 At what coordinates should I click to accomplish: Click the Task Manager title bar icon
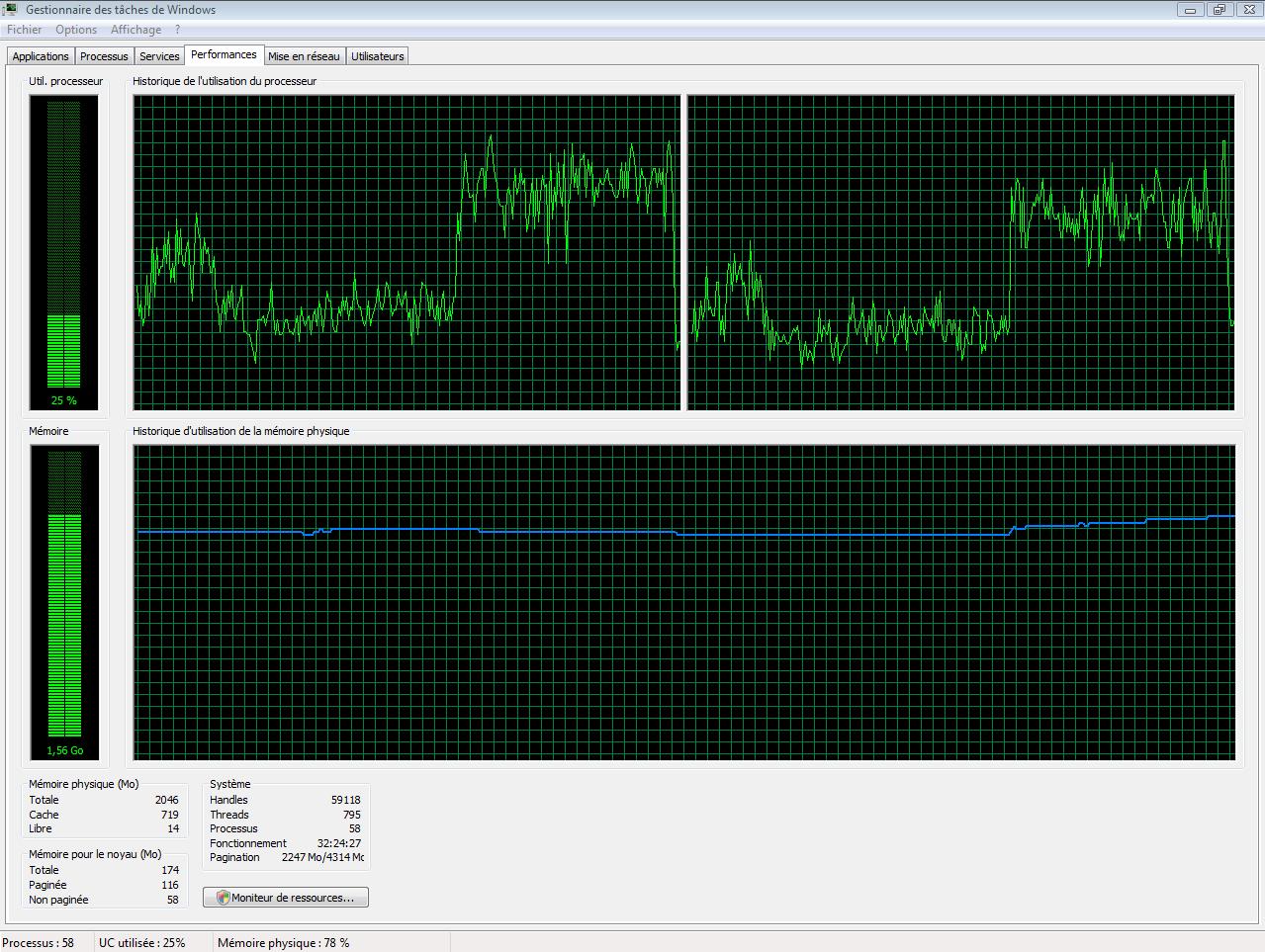coord(11,10)
